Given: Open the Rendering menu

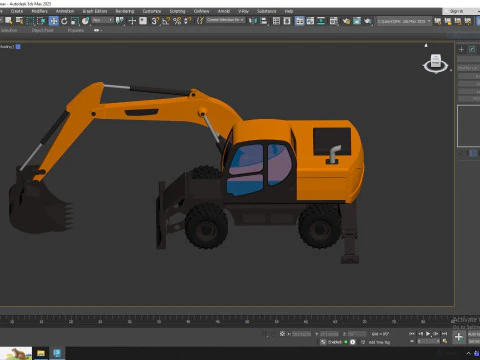Looking at the screenshot, I should point(125,11).
